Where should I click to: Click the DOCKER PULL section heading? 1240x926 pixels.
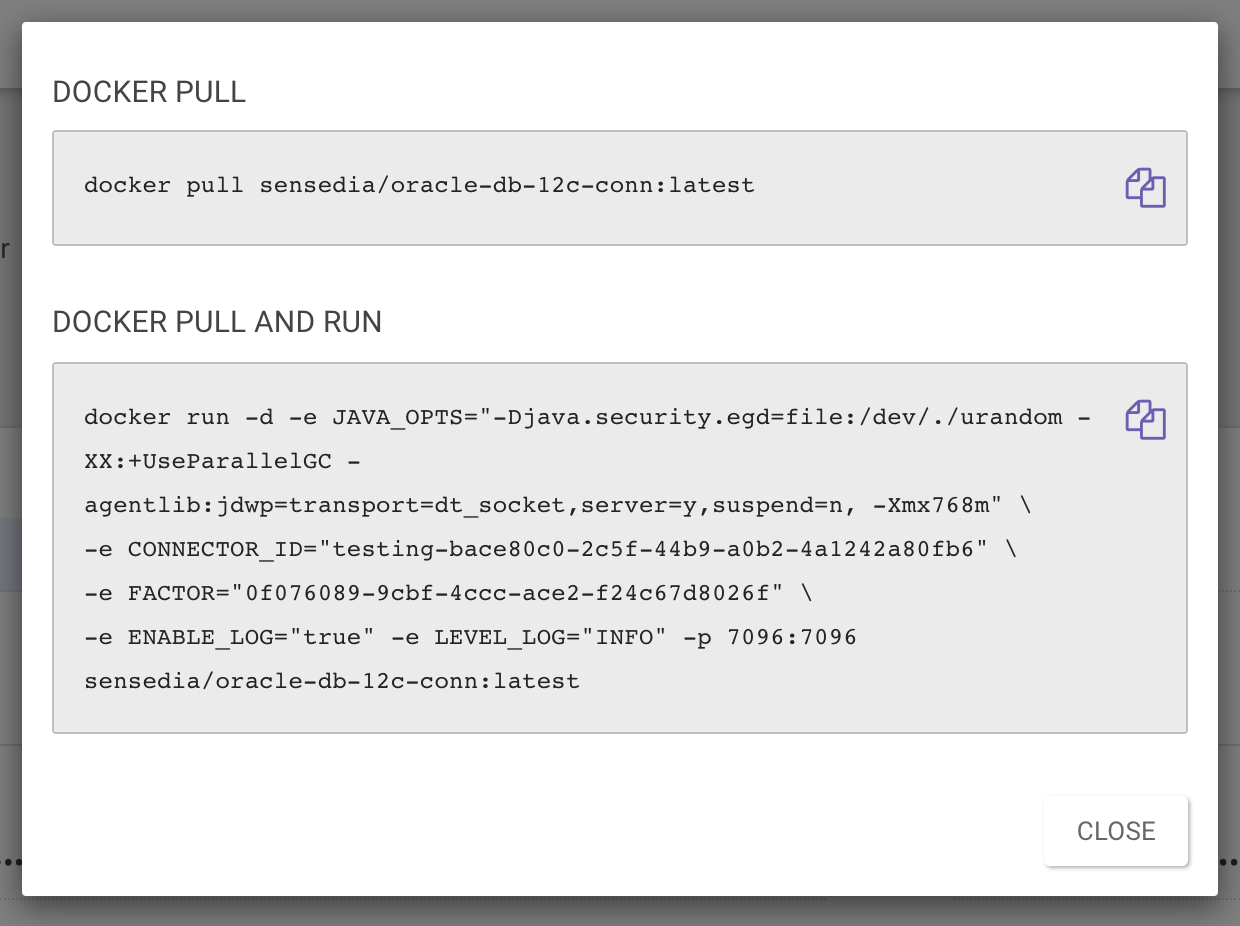[148, 91]
